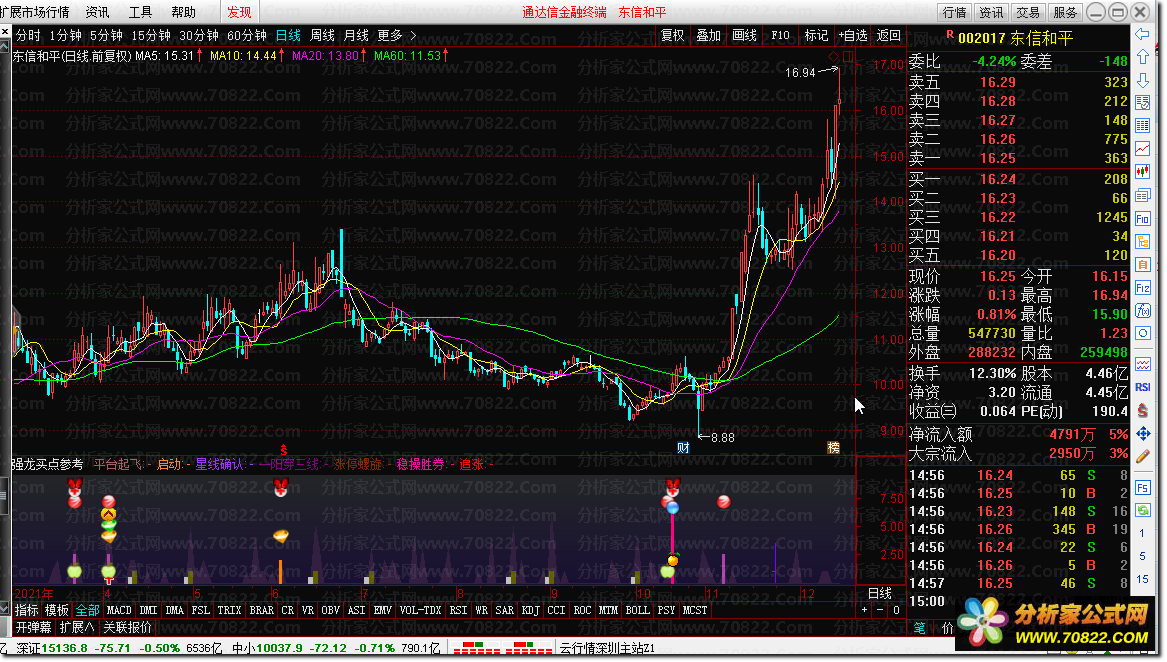
Task: Click the F12 trading icon in sidebar
Action: click(x=1142, y=287)
